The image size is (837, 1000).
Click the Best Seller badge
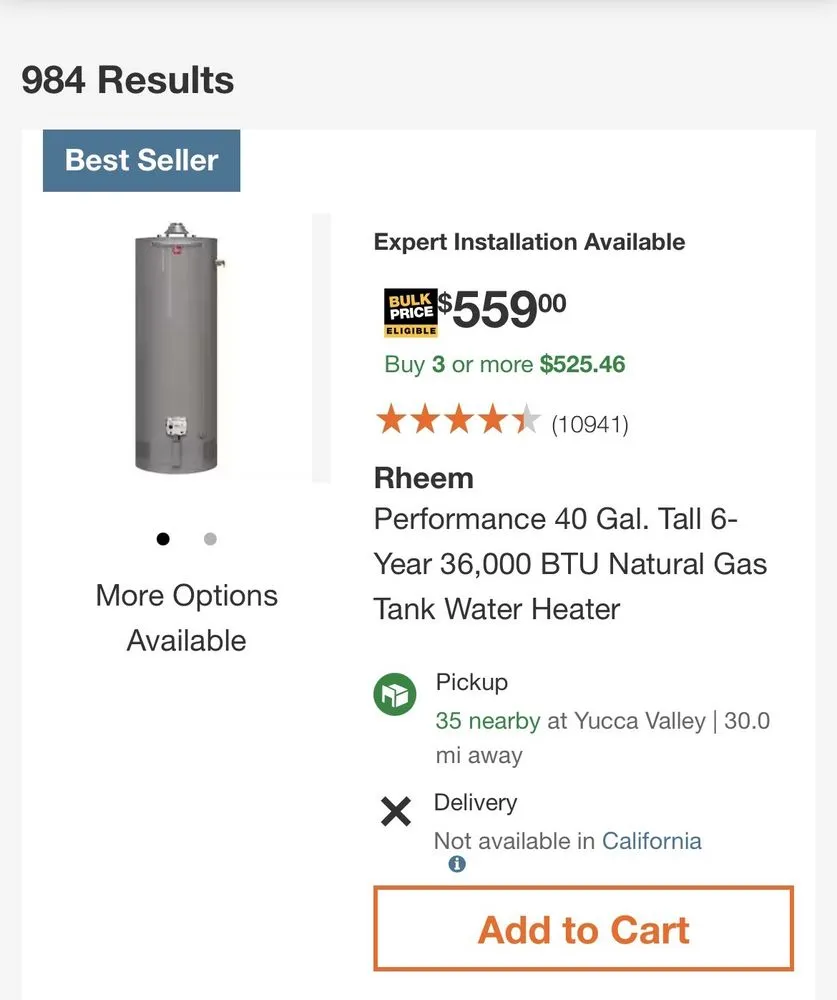coord(142,160)
